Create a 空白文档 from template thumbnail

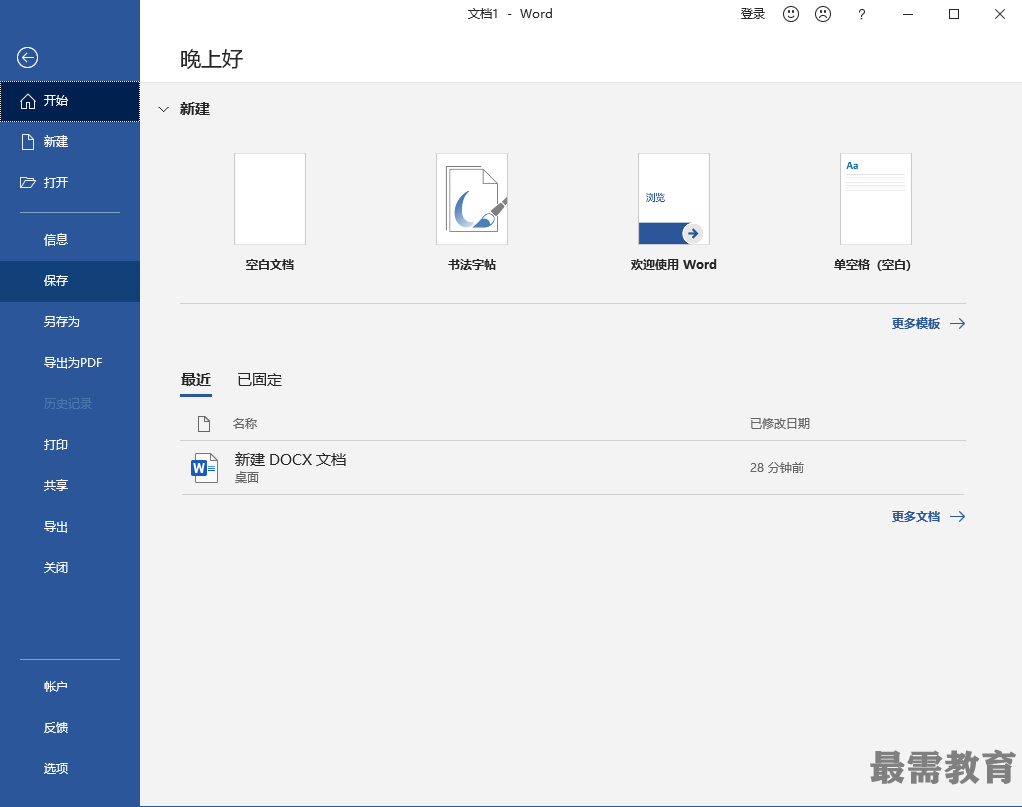pyautogui.click(x=270, y=199)
